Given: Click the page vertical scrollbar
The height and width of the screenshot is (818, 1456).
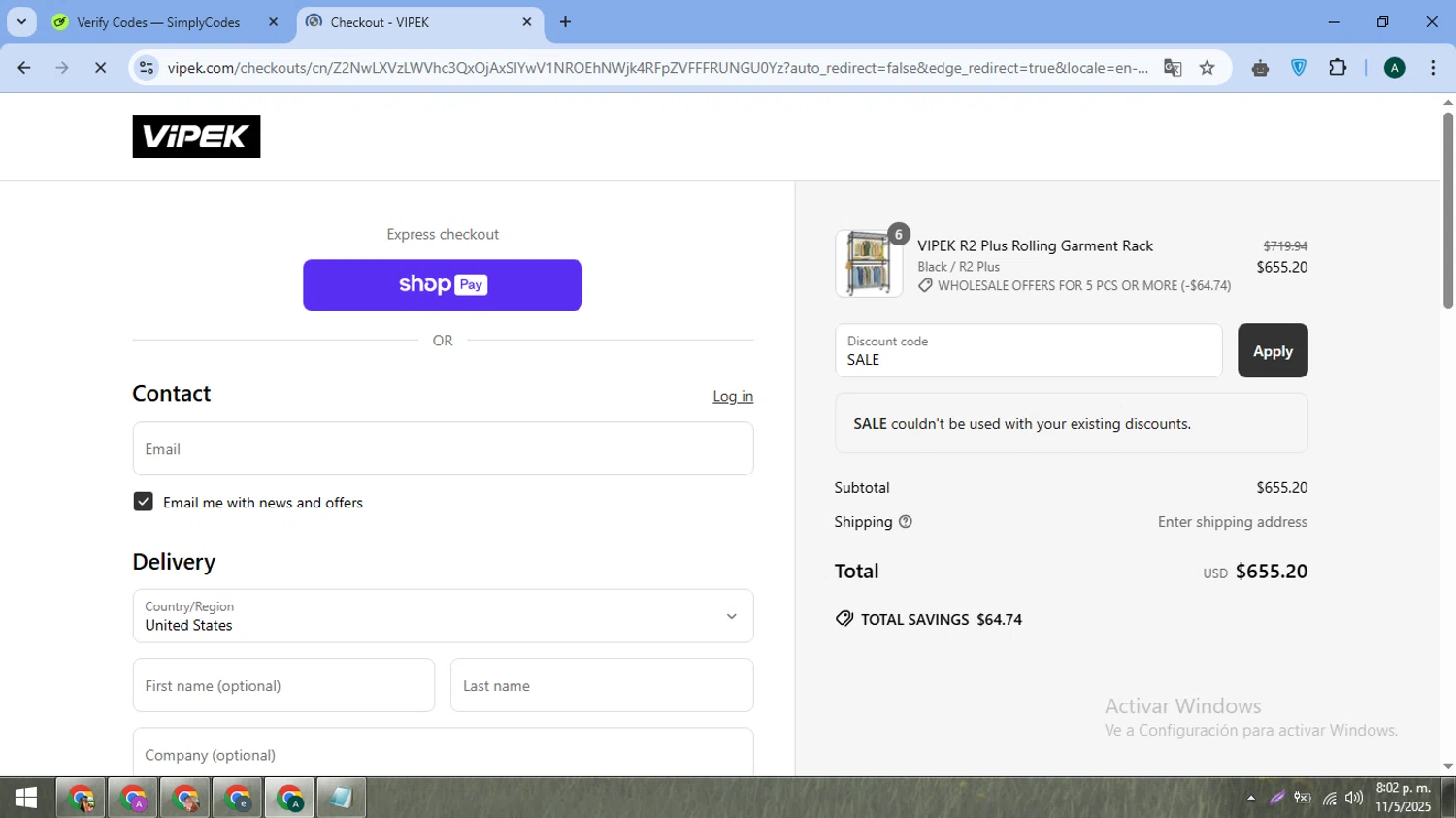Looking at the screenshot, I should tap(1448, 212).
